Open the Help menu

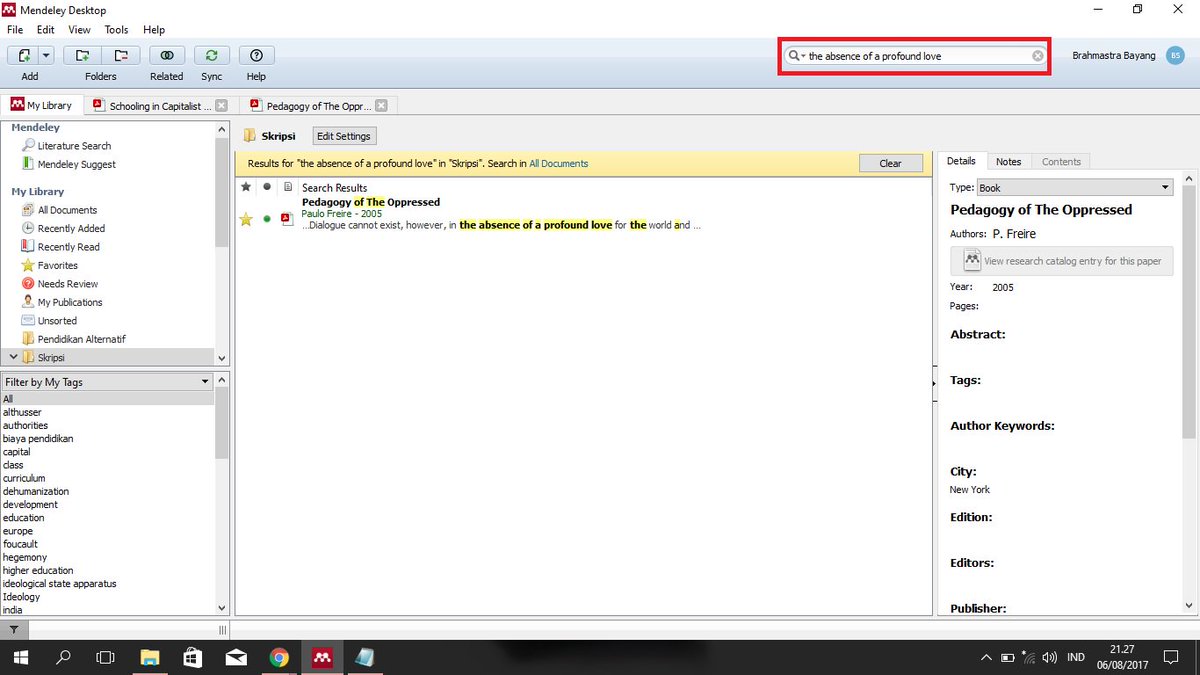(x=154, y=30)
